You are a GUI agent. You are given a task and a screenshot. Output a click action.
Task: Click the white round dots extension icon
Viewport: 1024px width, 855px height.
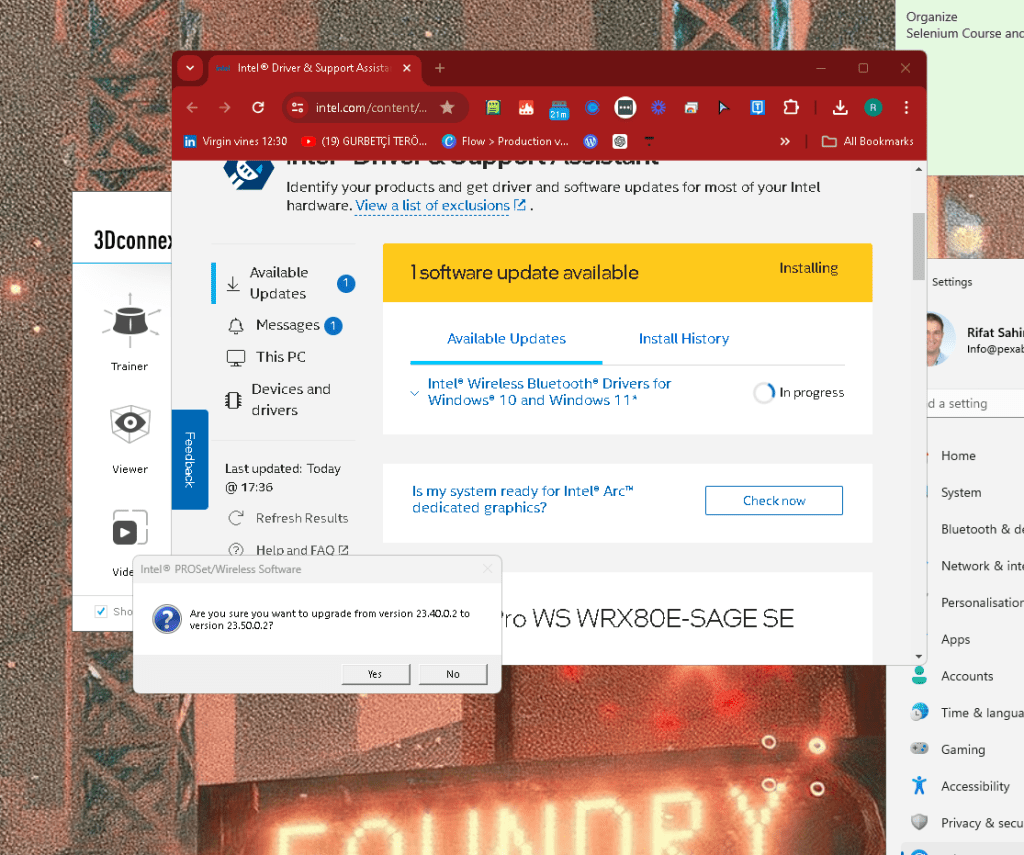(x=625, y=107)
